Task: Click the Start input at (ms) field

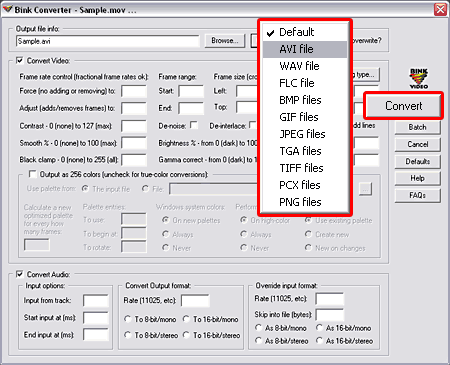Action: click(x=96, y=318)
